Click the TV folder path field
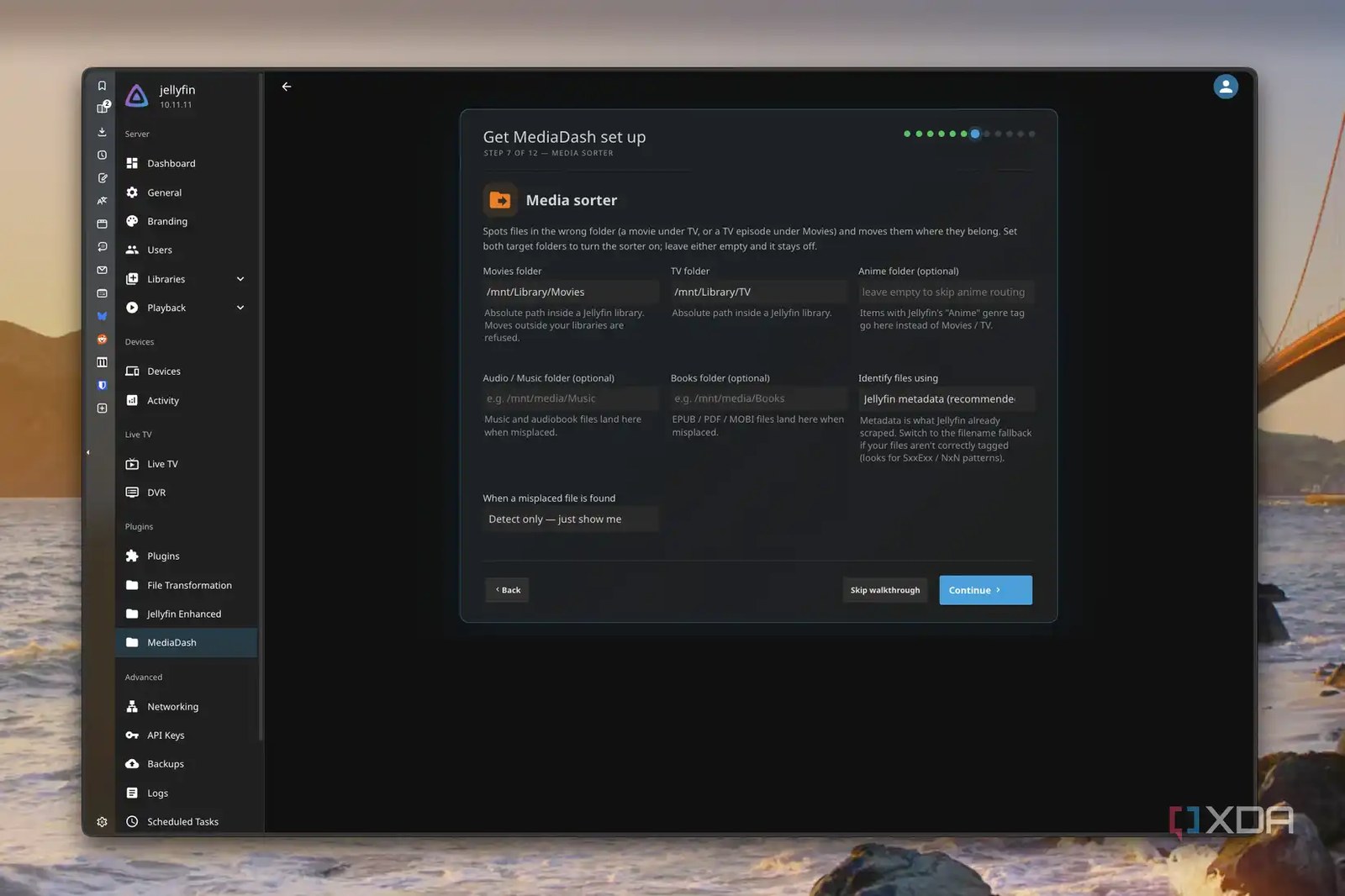 pyautogui.click(x=758, y=293)
